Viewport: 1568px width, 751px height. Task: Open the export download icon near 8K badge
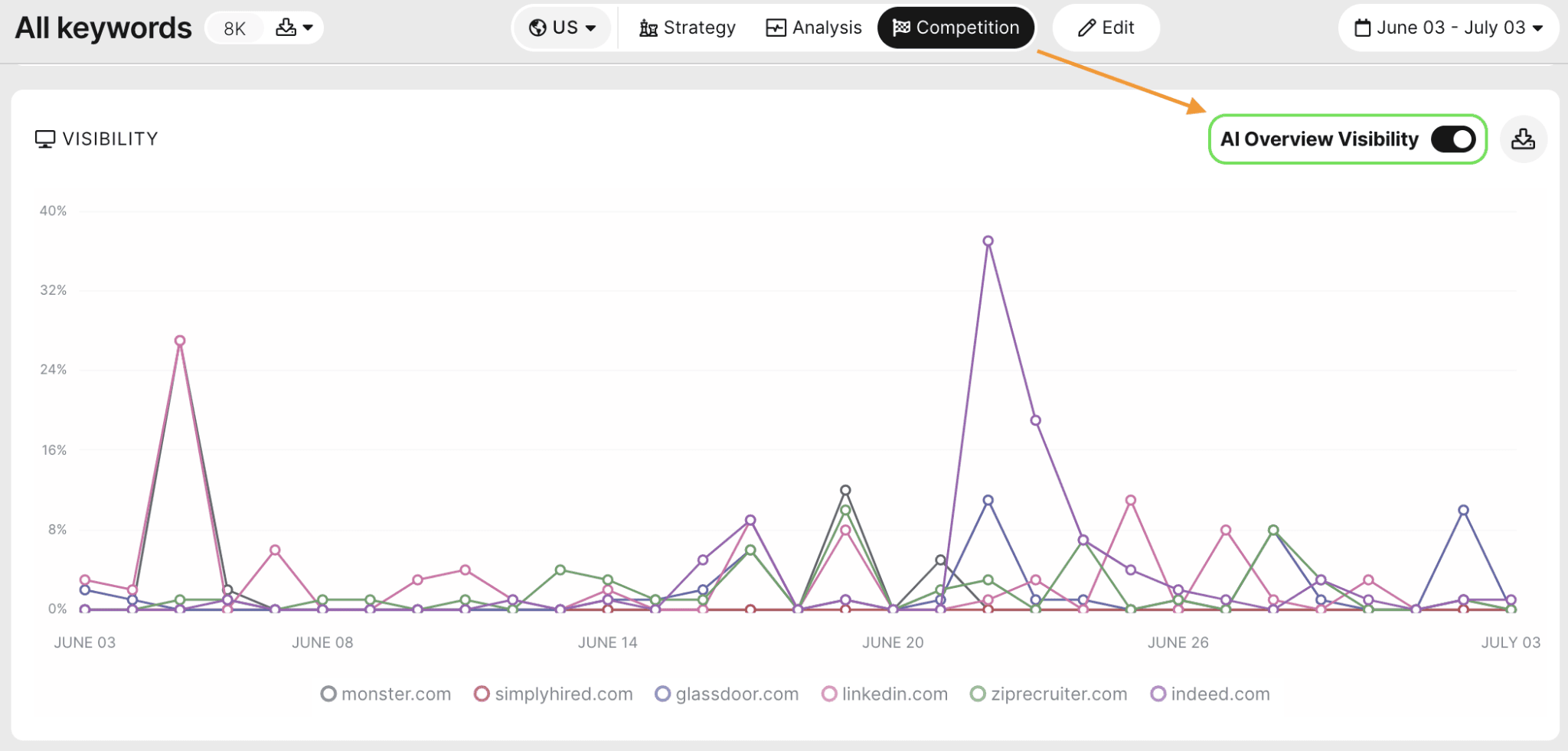(286, 28)
